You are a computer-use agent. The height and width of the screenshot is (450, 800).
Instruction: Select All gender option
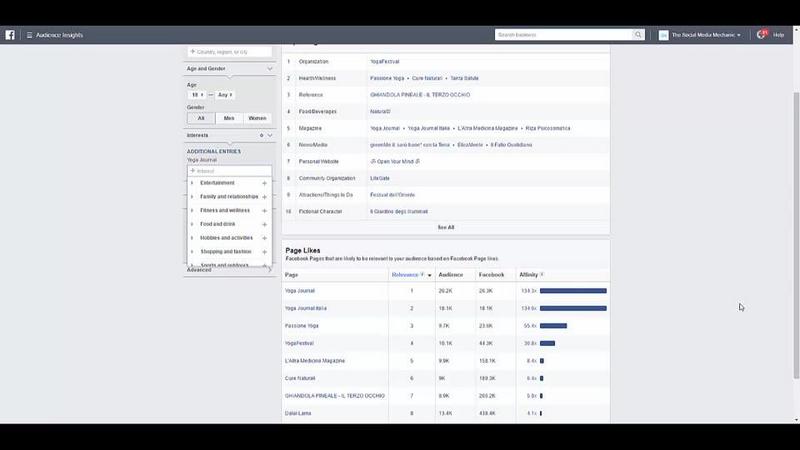(x=201, y=118)
